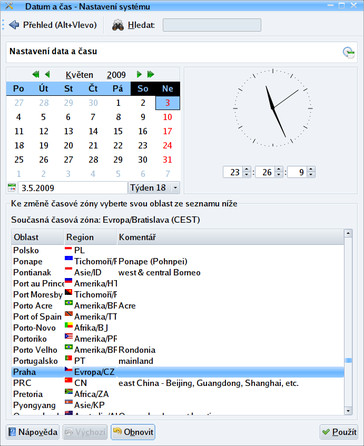The height and width of the screenshot is (446, 364).
Task: Sort list by Komentář column header
Action: 230,237
